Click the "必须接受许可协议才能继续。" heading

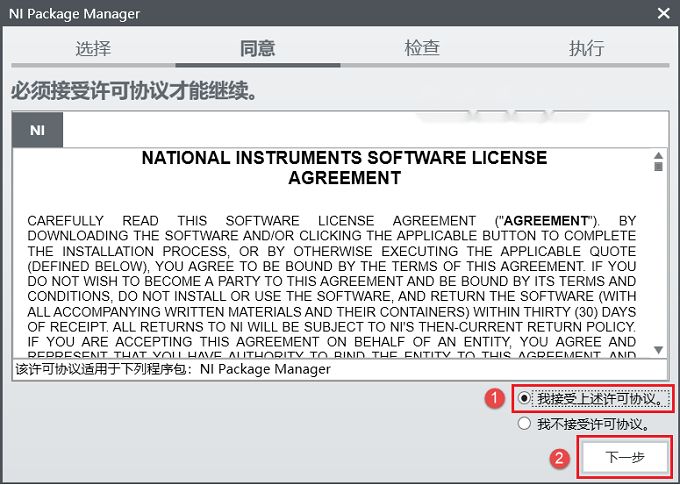click(134, 91)
